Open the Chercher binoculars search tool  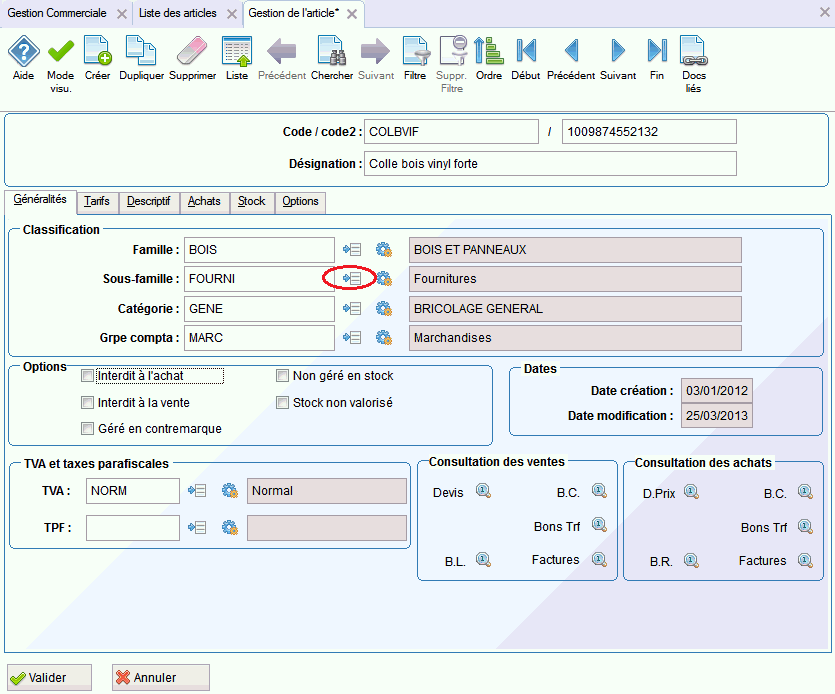(332, 51)
